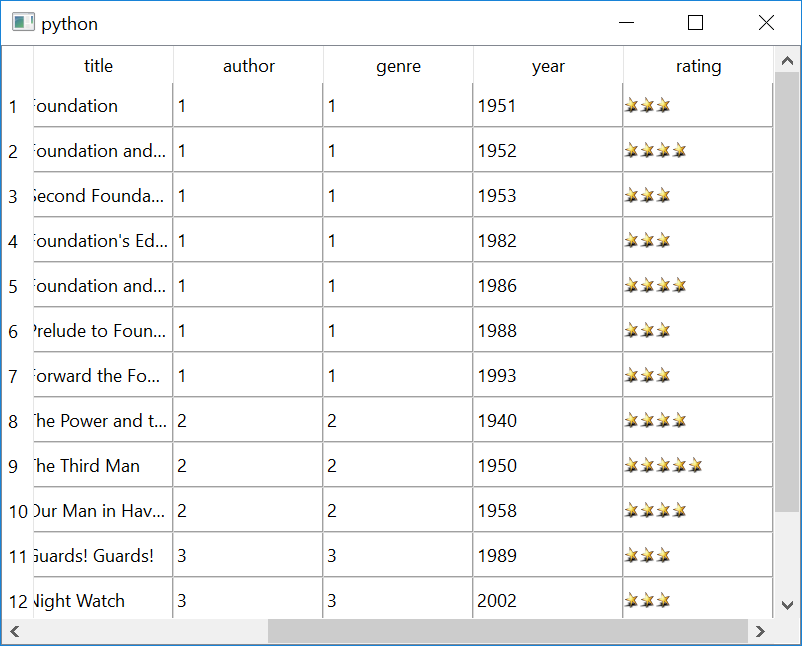Sort by the year column header
Screen dimensions: 802x646
(x=548, y=66)
